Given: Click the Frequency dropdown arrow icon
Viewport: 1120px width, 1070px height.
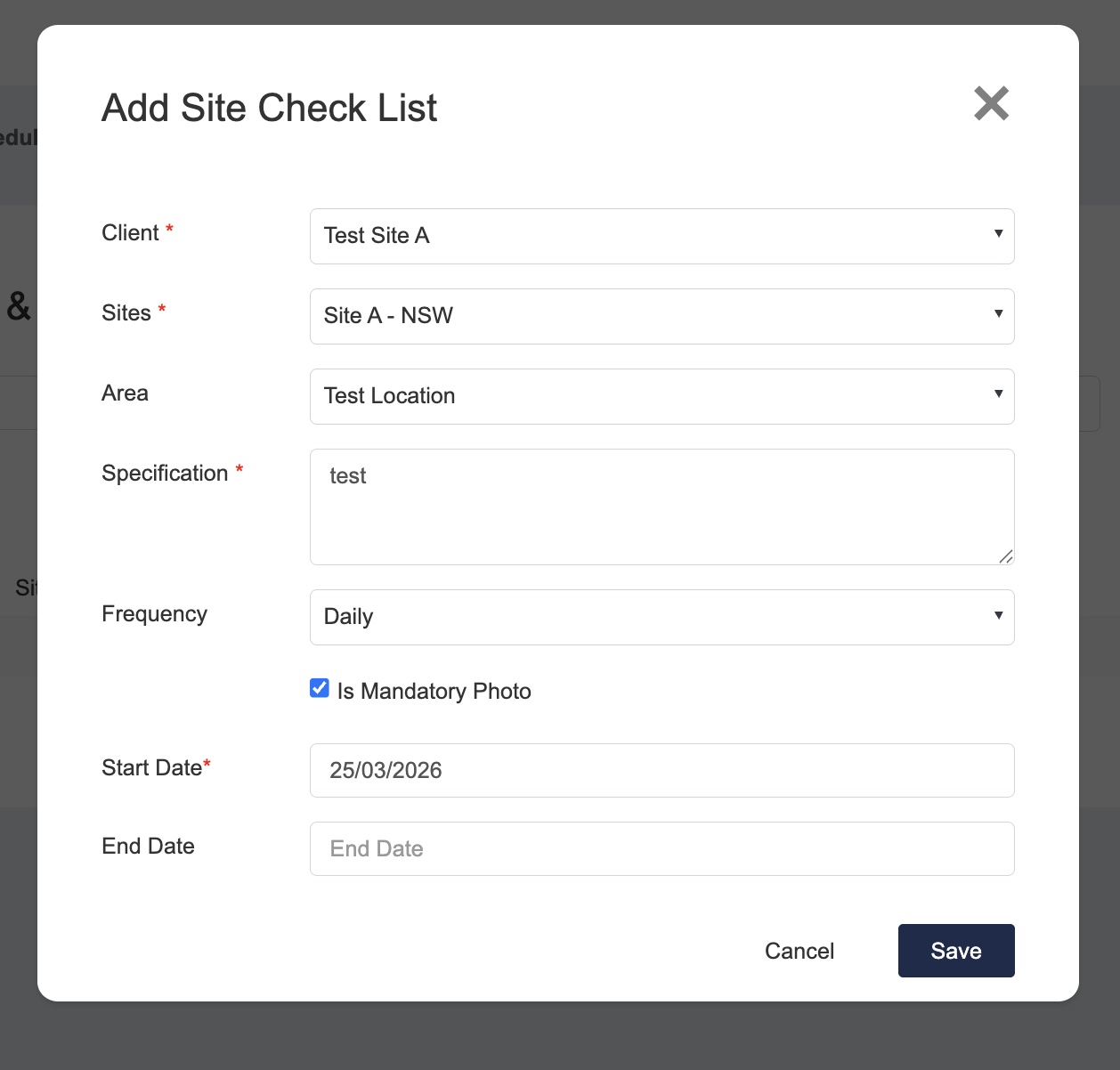Looking at the screenshot, I should (x=998, y=615).
